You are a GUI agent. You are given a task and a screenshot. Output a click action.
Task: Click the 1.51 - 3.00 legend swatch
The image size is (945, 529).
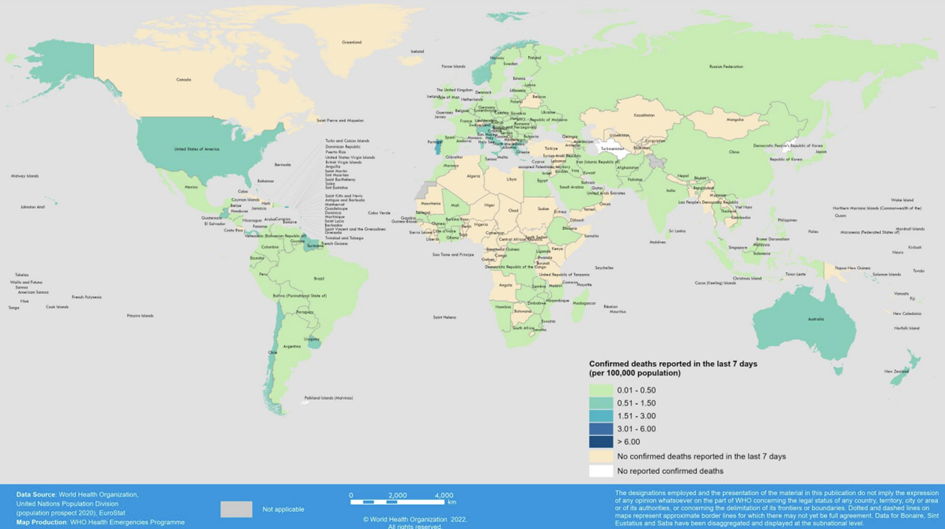pos(600,416)
